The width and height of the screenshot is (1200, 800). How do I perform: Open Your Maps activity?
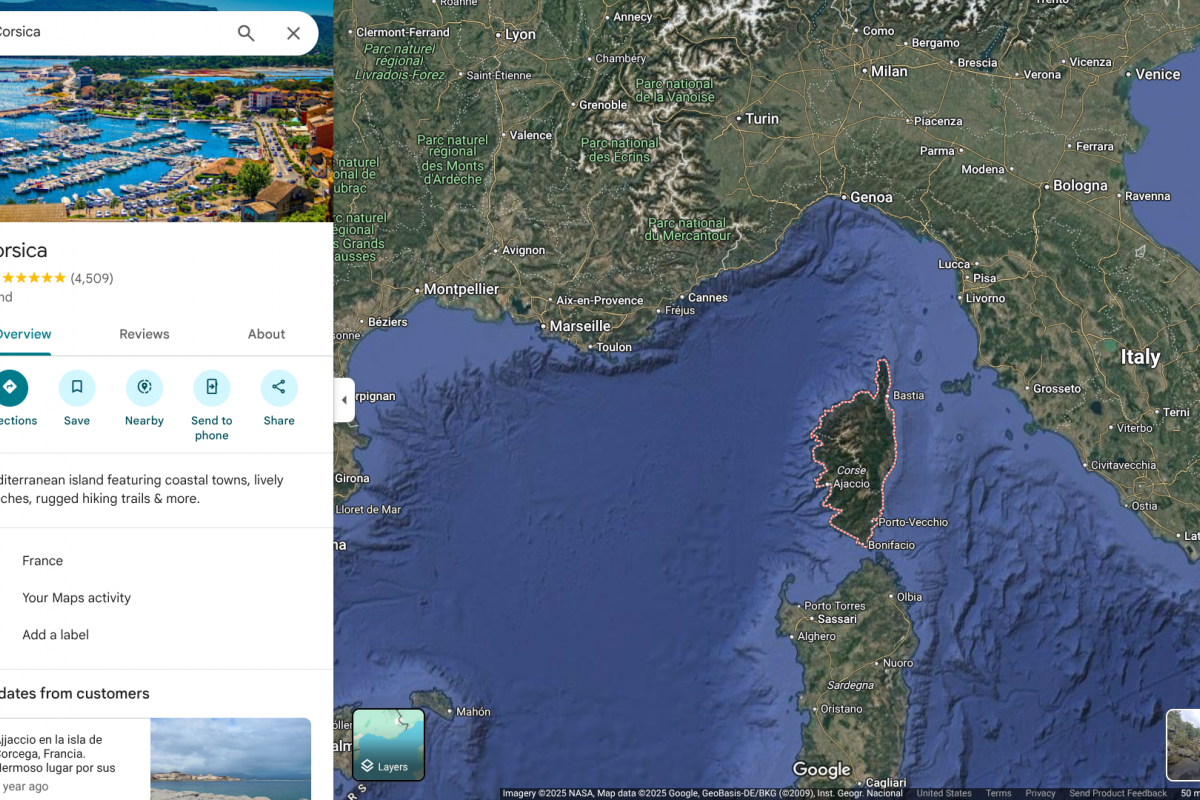click(x=76, y=598)
